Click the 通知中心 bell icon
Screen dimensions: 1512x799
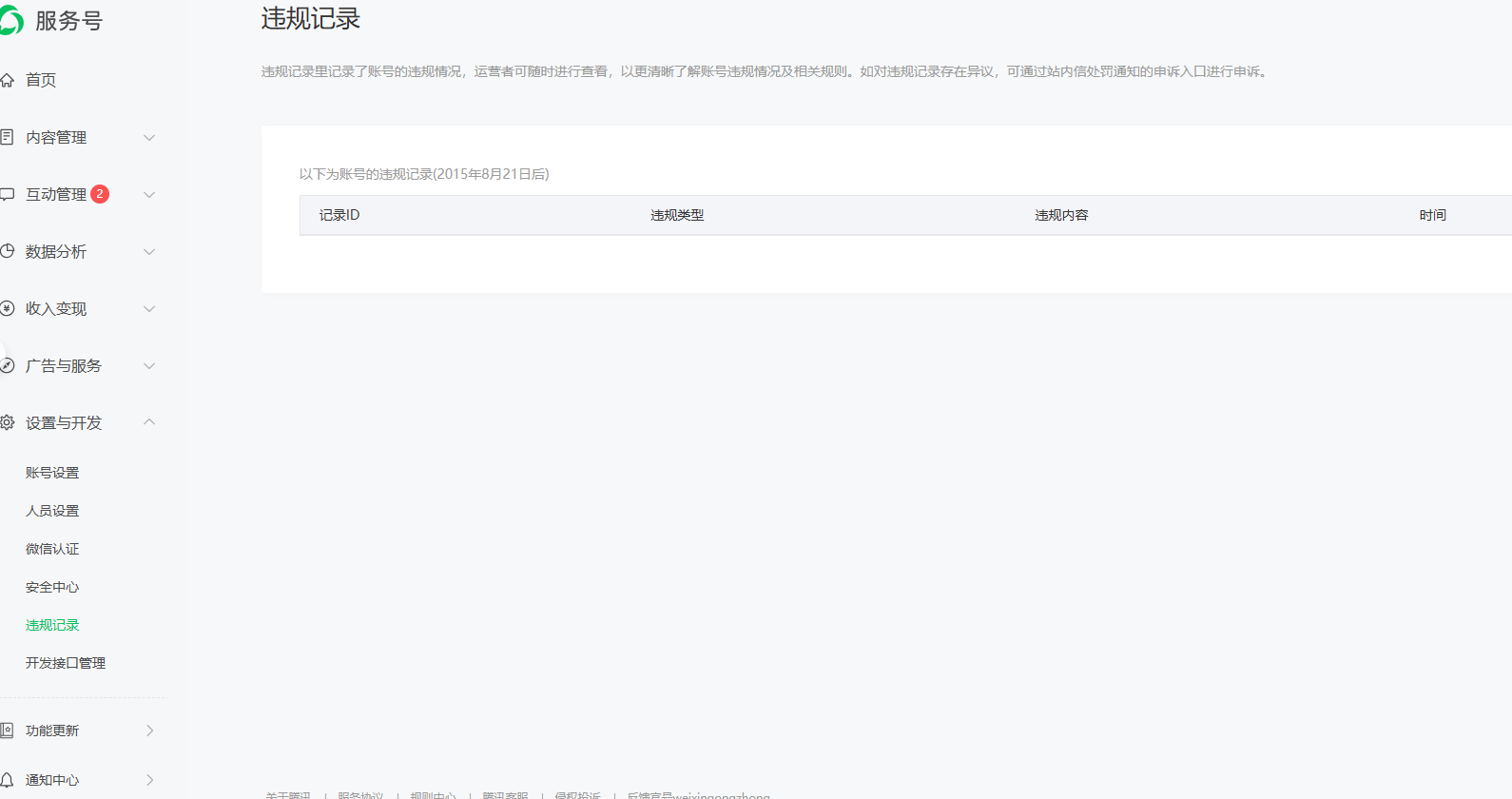tap(7, 780)
